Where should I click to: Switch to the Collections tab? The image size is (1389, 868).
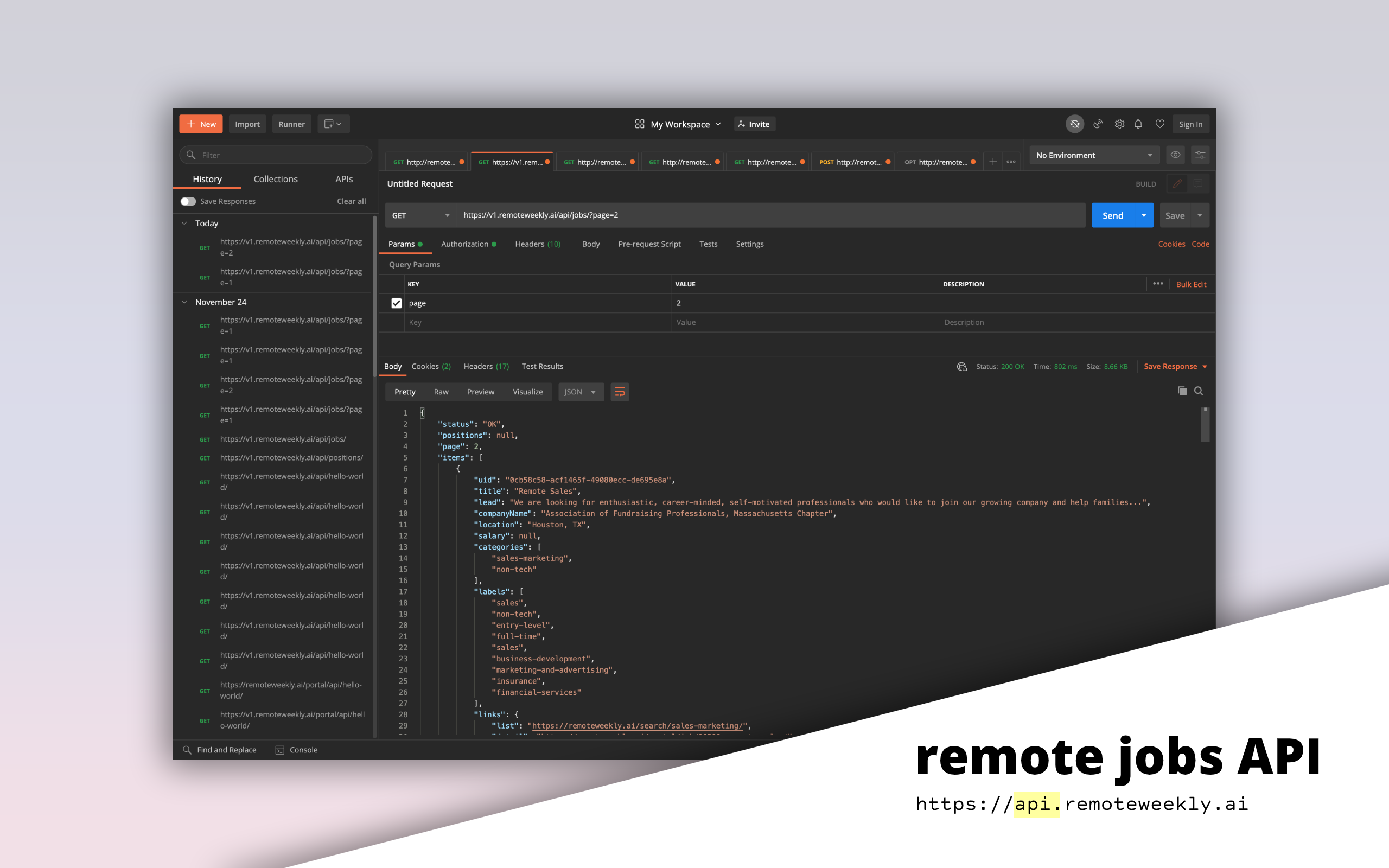(x=276, y=179)
